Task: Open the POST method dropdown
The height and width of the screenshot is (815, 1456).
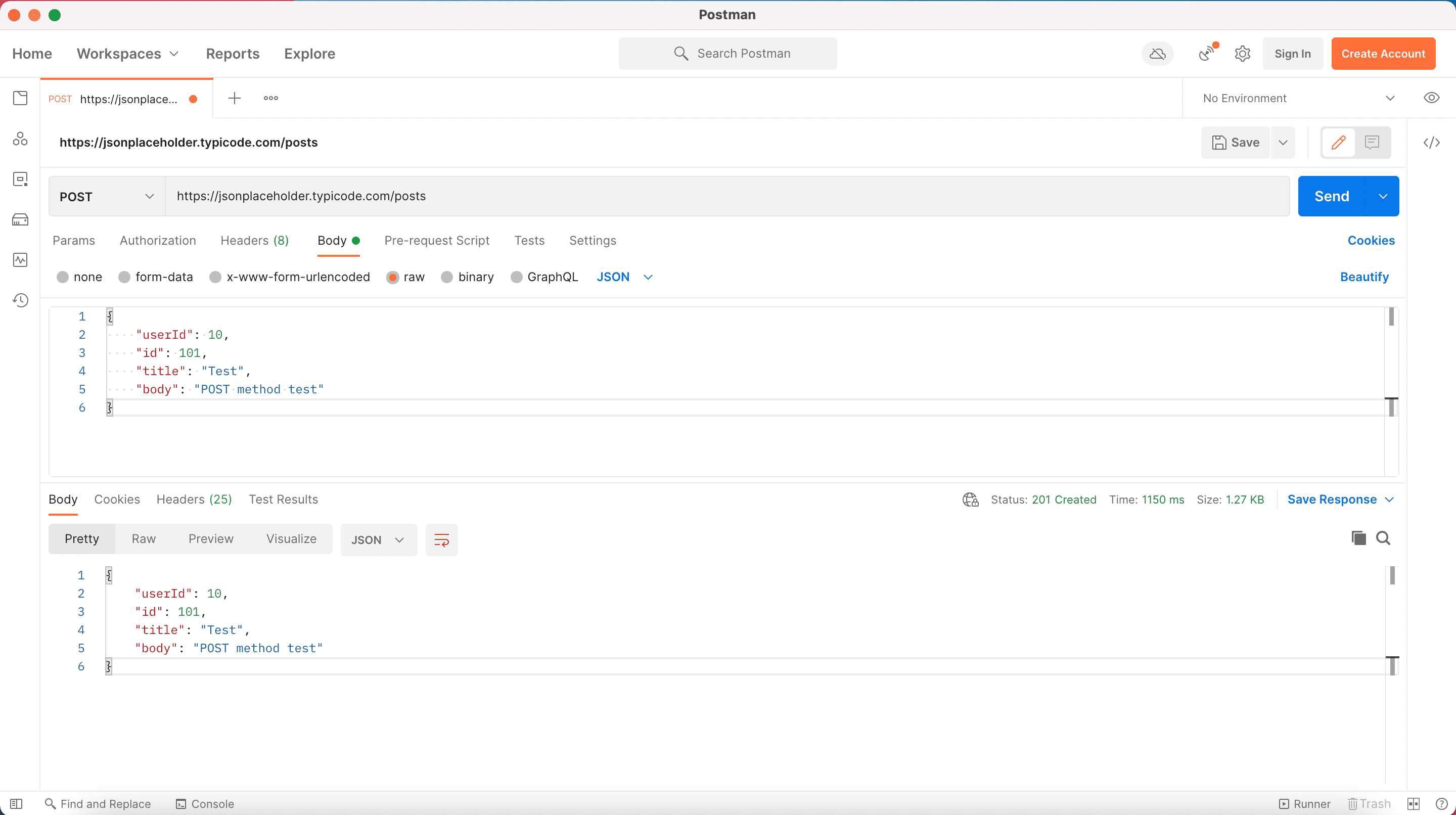Action: 107,196
